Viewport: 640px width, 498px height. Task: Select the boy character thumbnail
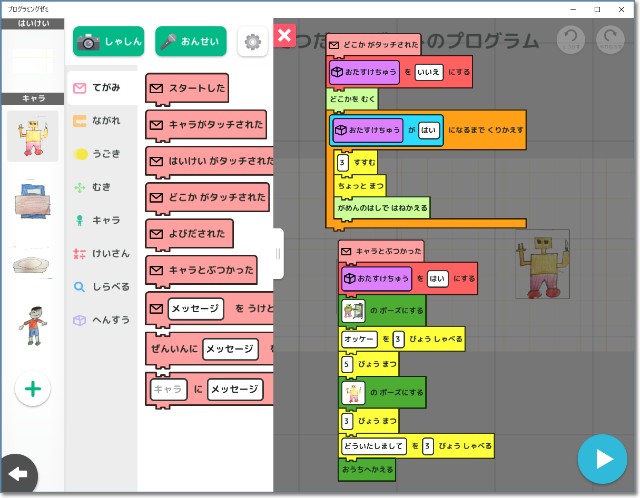click(32, 325)
